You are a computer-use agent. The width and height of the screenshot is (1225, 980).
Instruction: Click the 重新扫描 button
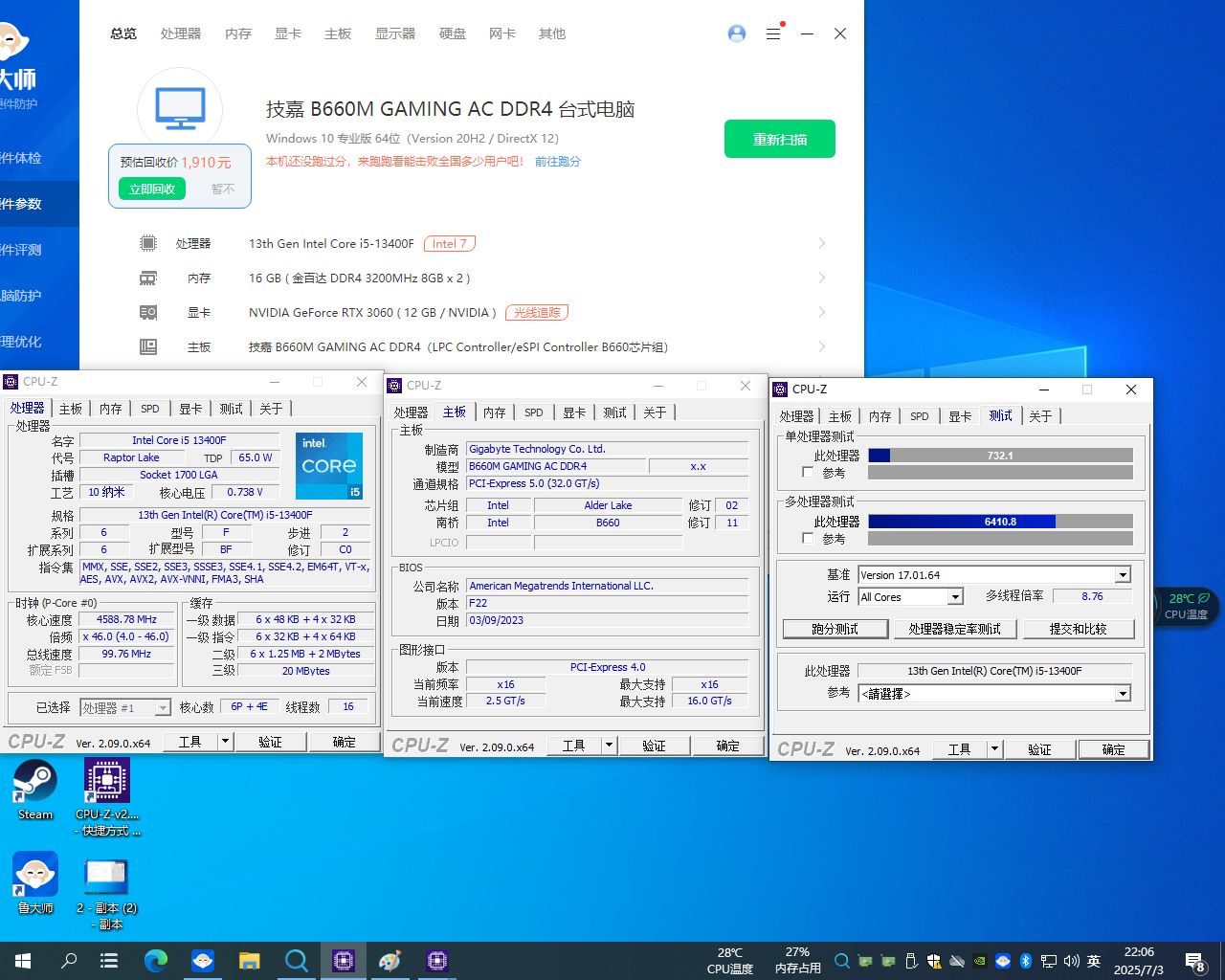(x=779, y=139)
